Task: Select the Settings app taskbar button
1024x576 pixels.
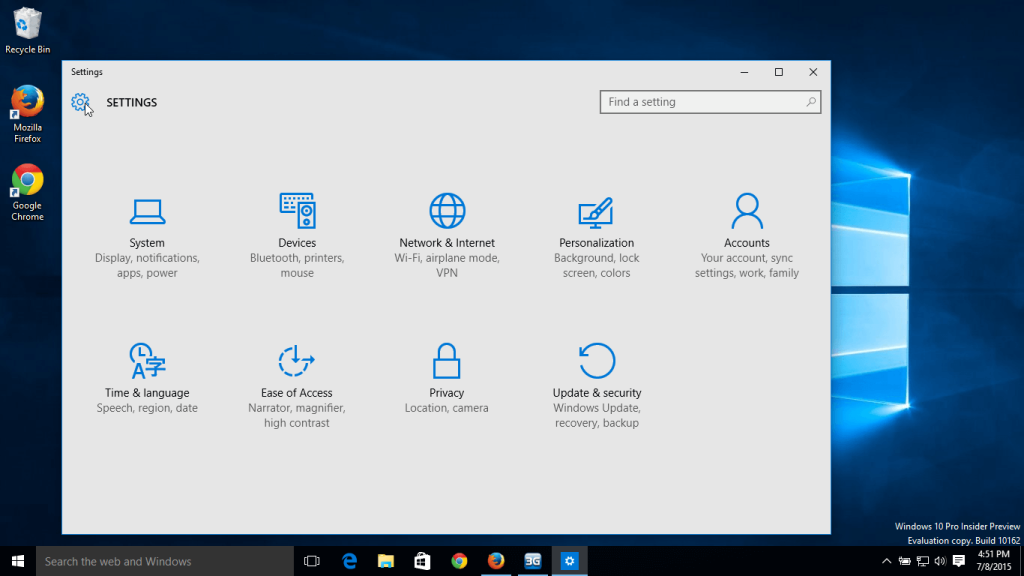Action: tap(569, 561)
